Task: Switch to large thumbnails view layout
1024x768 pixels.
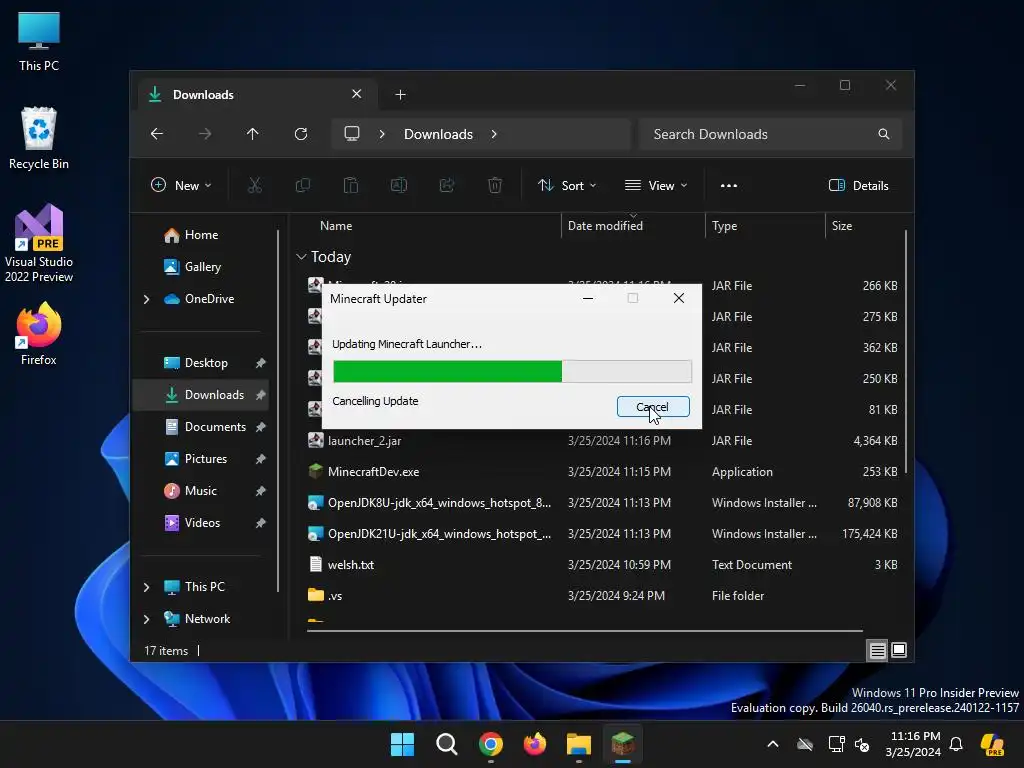Action: coord(899,650)
